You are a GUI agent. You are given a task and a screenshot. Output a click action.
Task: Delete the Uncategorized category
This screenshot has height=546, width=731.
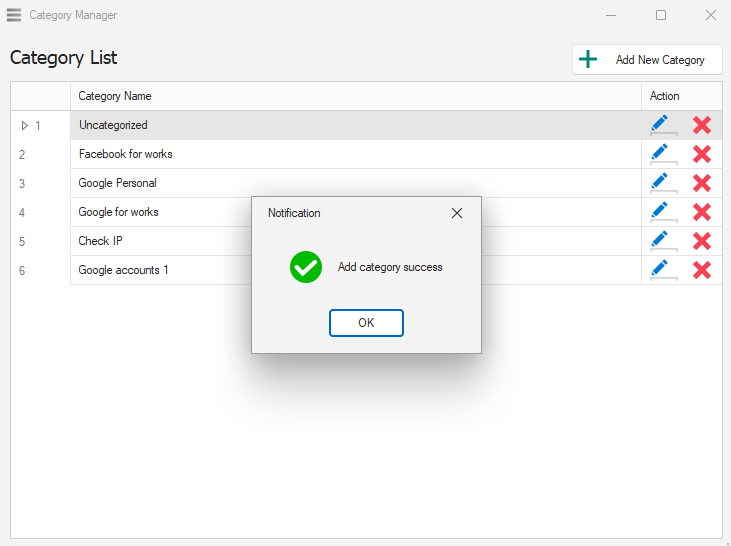click(702, 125)
